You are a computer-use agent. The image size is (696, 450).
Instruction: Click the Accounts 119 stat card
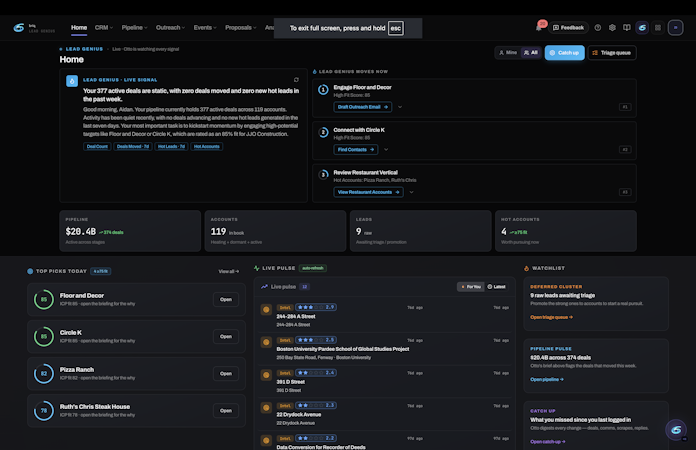coord(275,231)
